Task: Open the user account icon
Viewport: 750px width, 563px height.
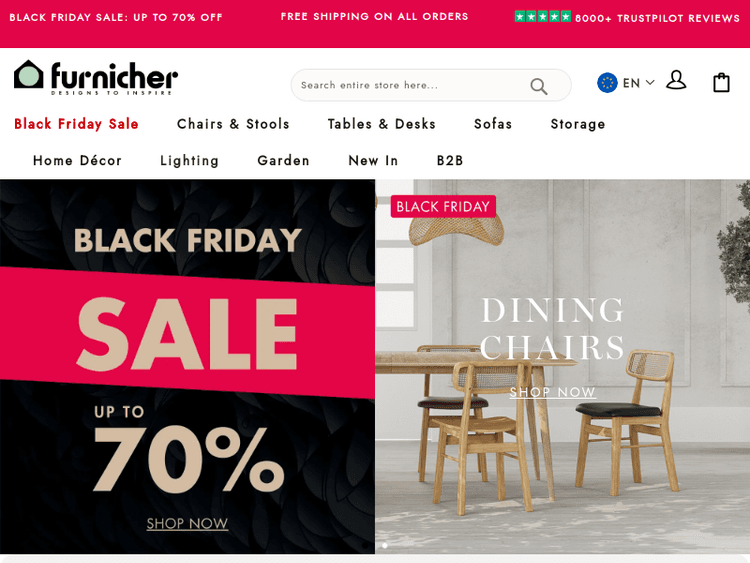Action: (x=676, y=80)
